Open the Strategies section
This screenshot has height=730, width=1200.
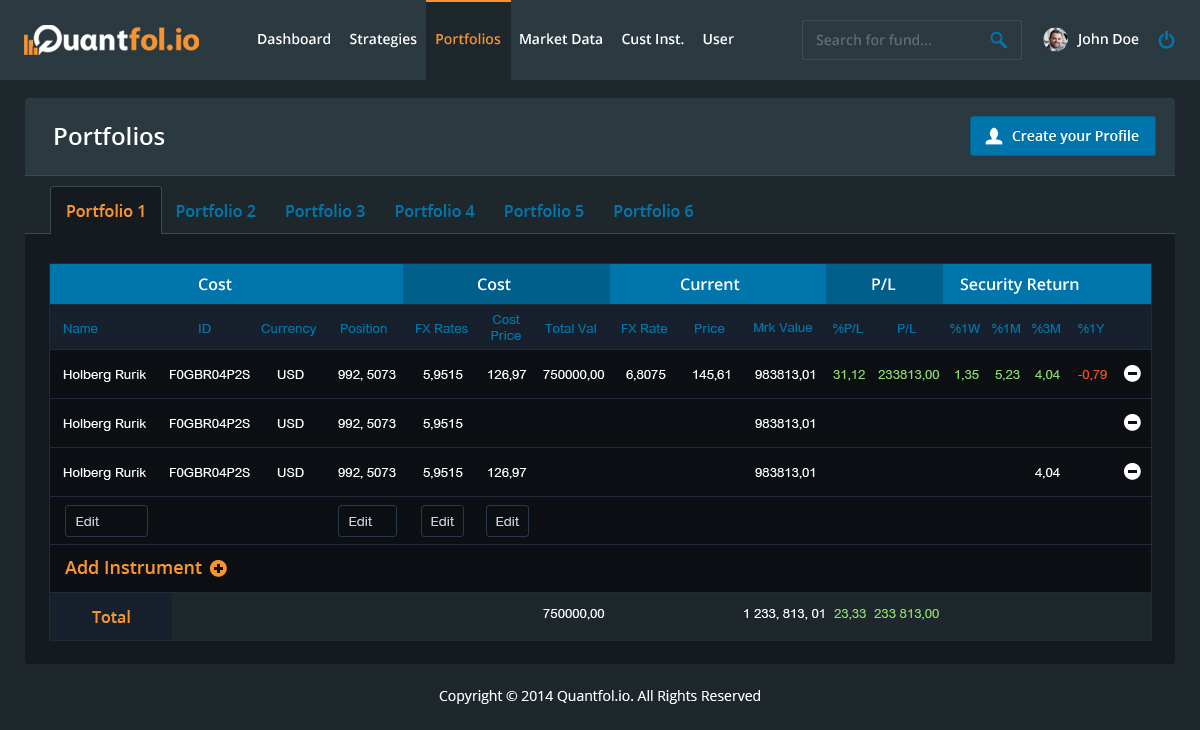click(x=383, y=40)
